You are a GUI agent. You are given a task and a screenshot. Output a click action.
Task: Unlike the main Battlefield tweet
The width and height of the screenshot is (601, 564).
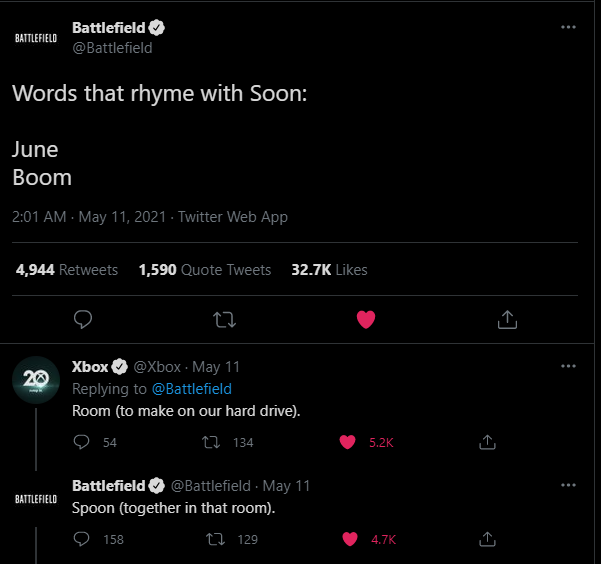click(x=366, y=319)
